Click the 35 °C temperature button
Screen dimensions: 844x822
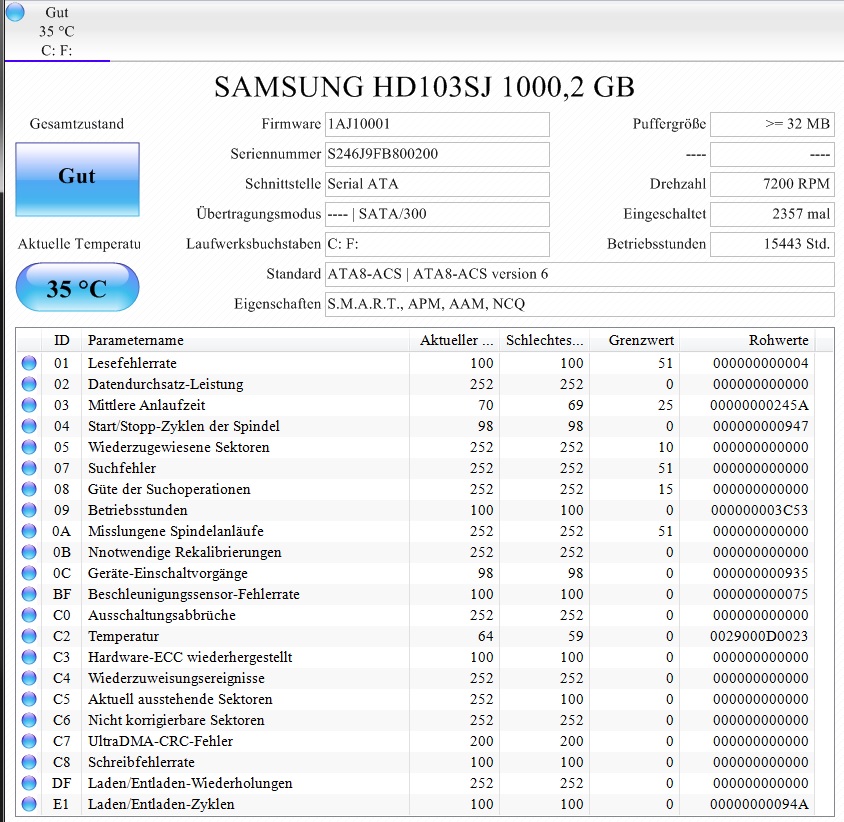[x=78, y=287]
